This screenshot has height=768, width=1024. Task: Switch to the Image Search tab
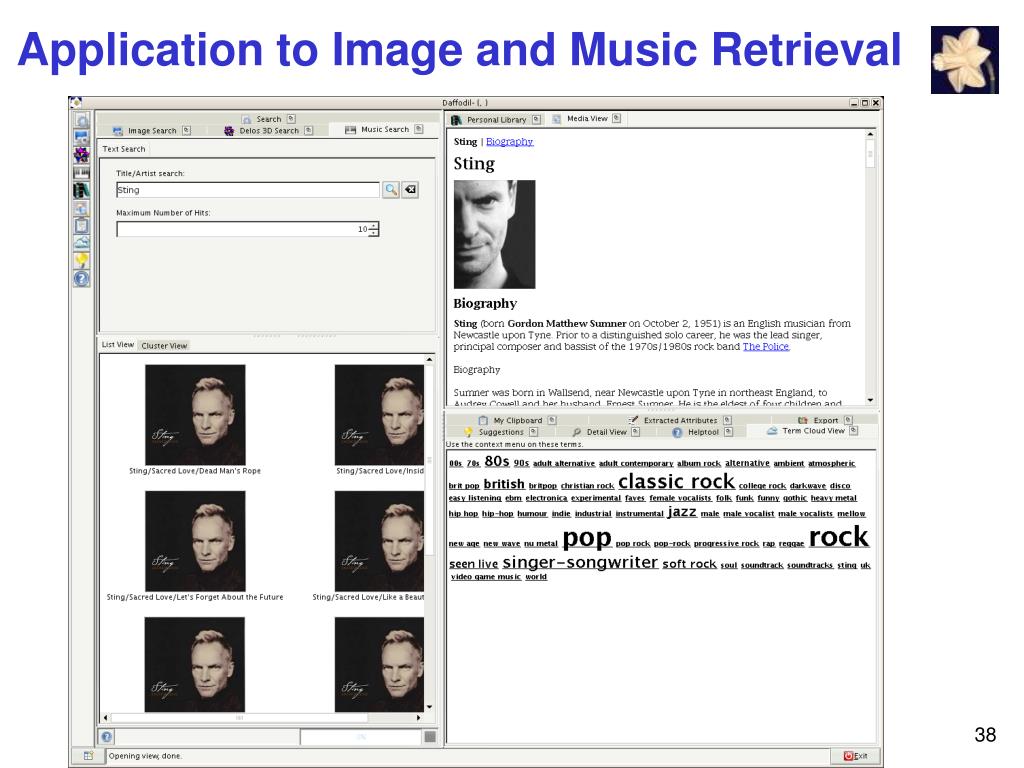tap(152, 131)
